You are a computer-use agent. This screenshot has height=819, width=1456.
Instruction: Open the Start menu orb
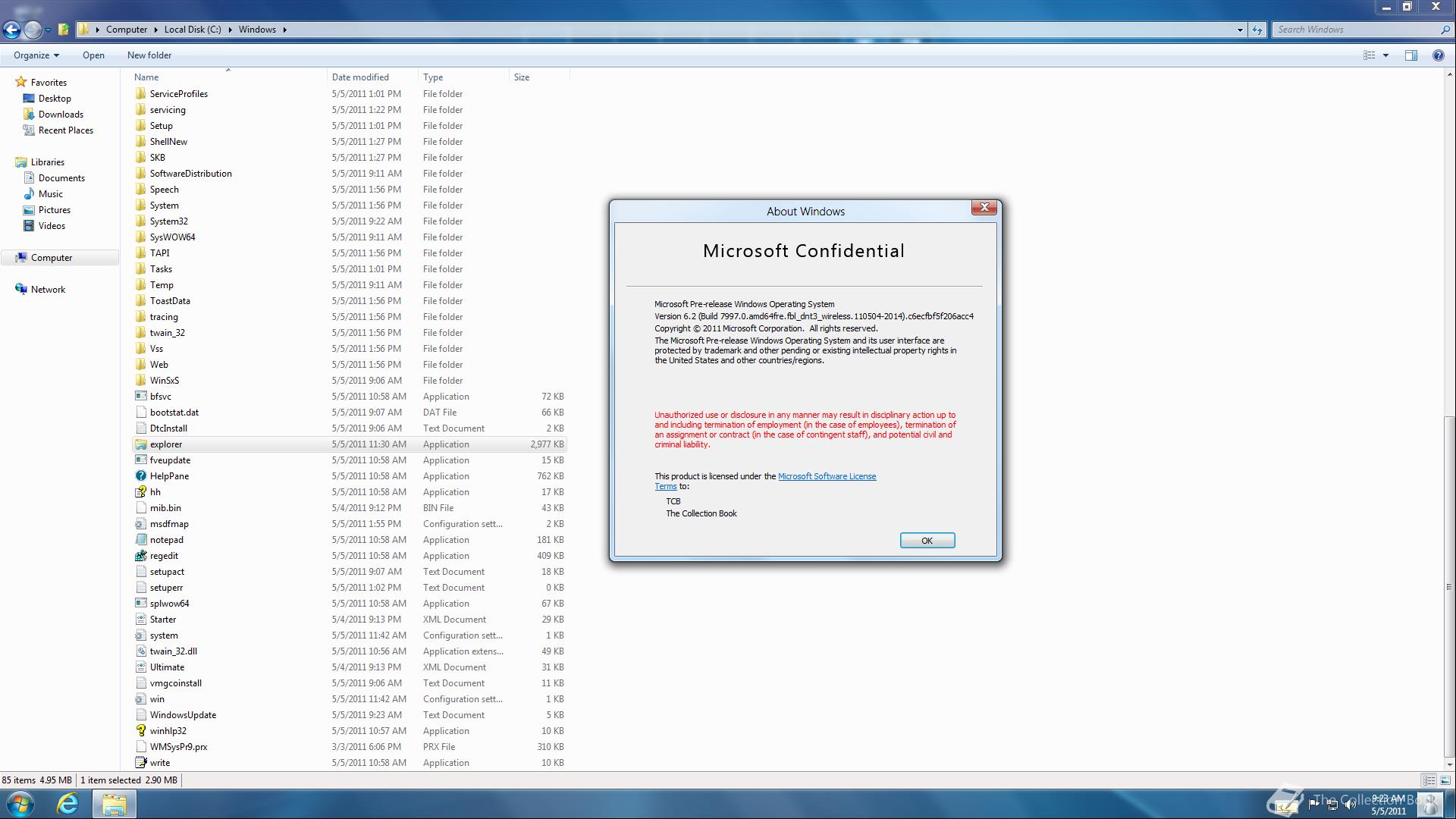click(x=20, y=804)
